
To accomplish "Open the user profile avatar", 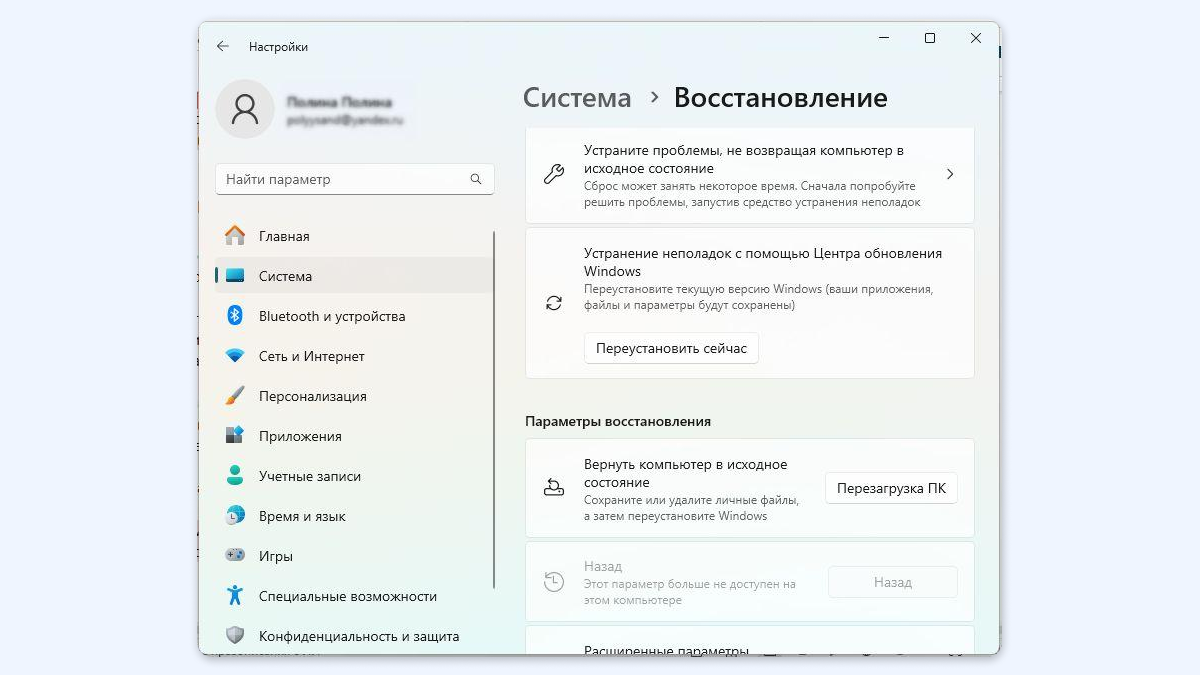I will point(245,109).
